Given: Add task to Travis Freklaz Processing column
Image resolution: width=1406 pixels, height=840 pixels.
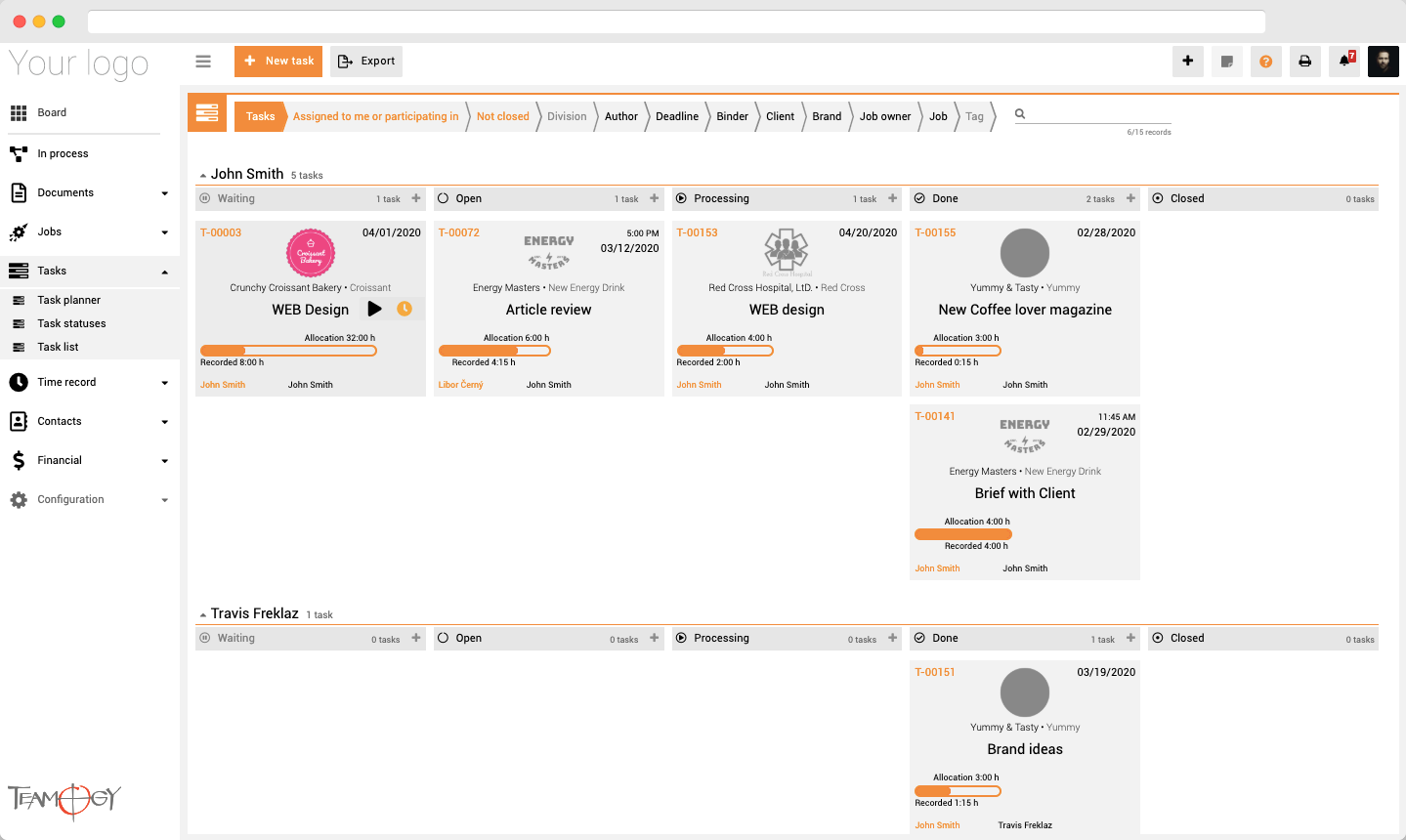Looking at the screenshot, I should coord(893,638).
